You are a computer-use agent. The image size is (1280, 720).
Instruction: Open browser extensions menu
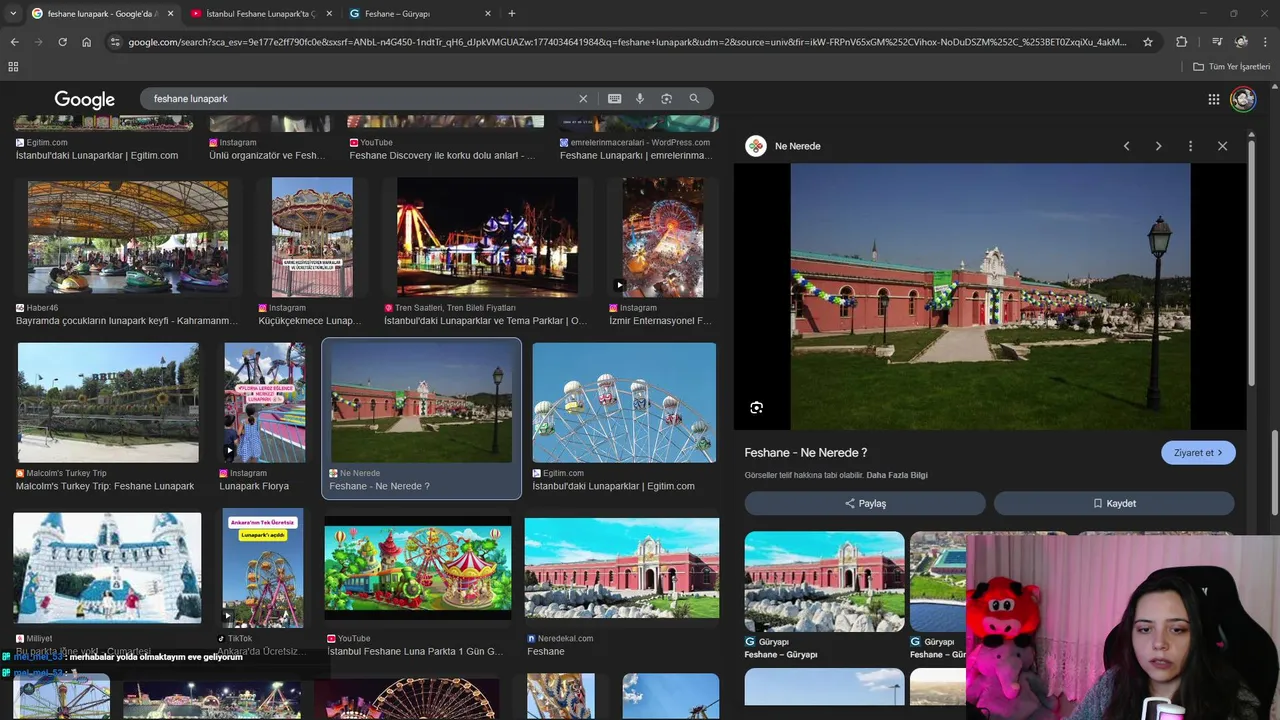click(x=1181, y=42)
